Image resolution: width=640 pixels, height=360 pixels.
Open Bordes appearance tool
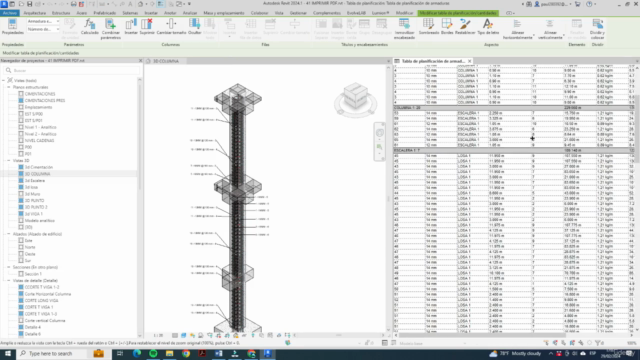click(x=447, y=27)
